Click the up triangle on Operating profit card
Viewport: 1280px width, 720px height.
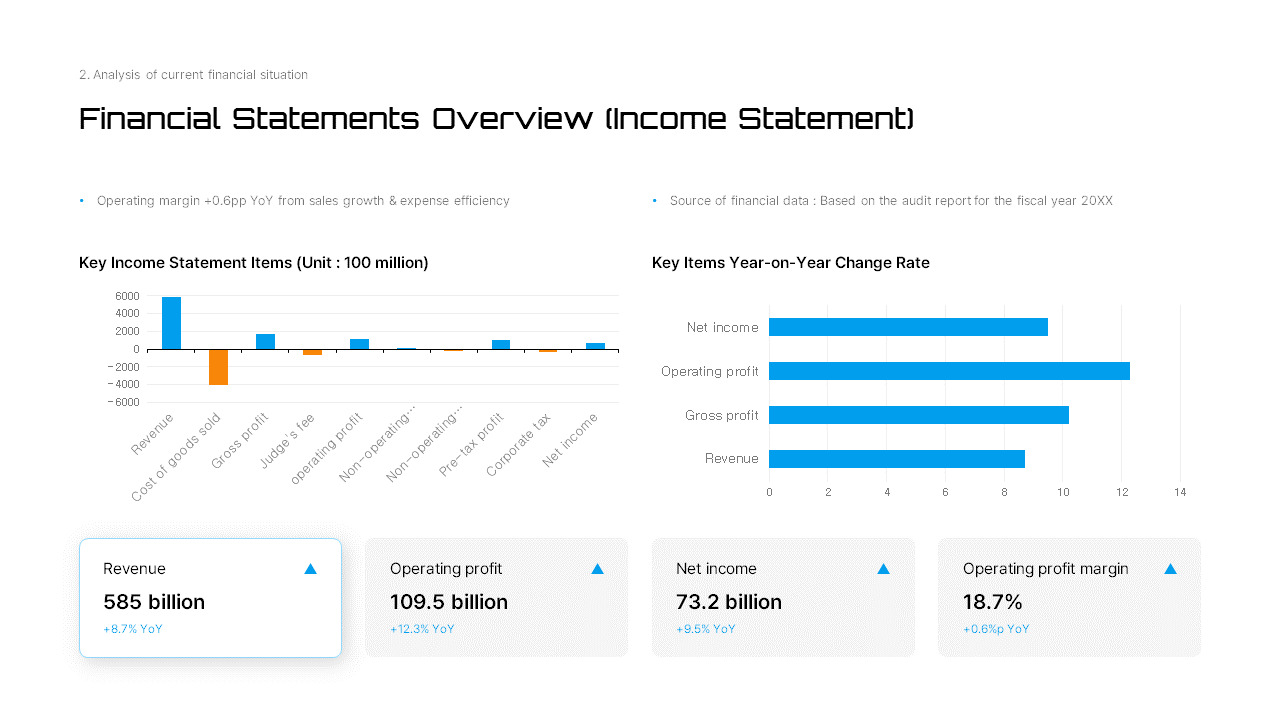[597, 569]
